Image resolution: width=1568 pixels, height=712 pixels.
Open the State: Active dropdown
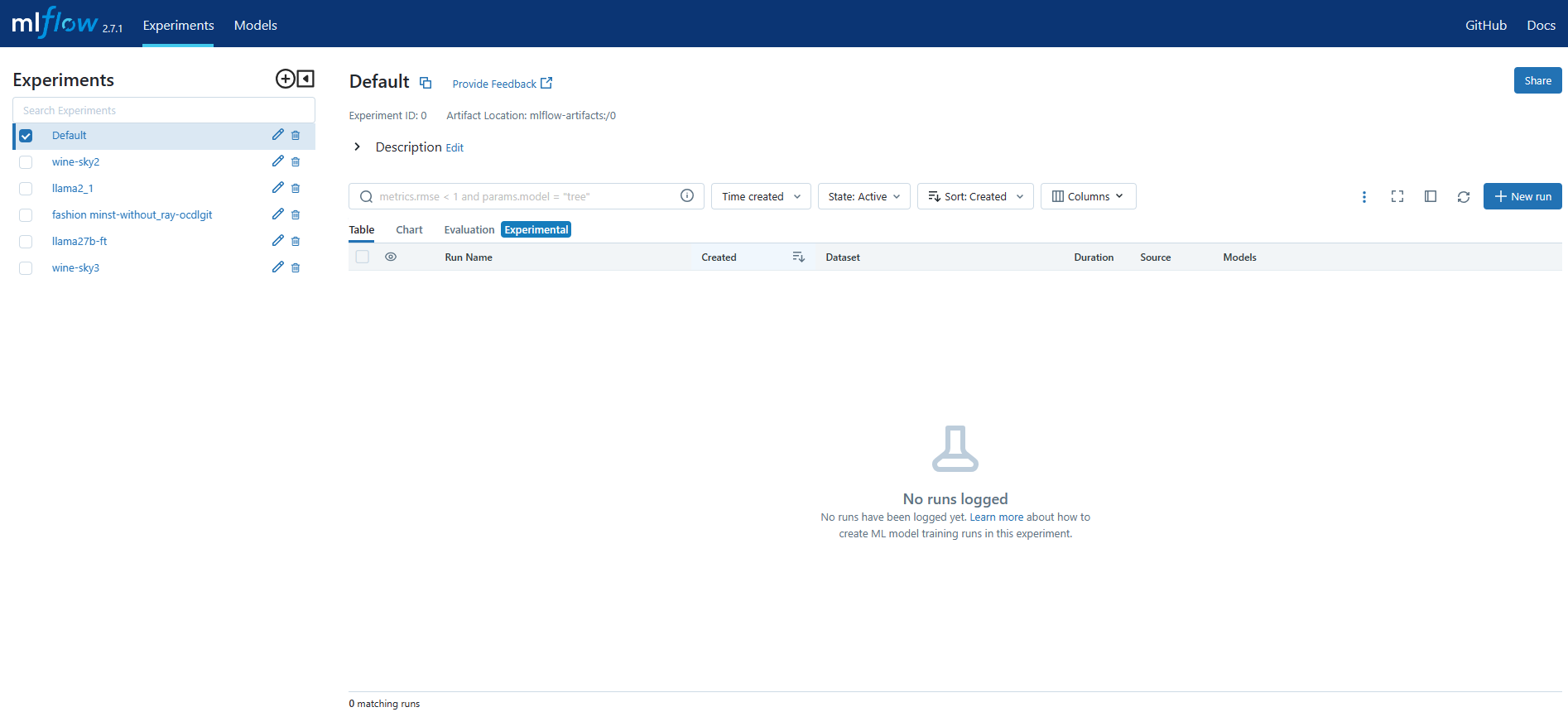pos(863,197)
